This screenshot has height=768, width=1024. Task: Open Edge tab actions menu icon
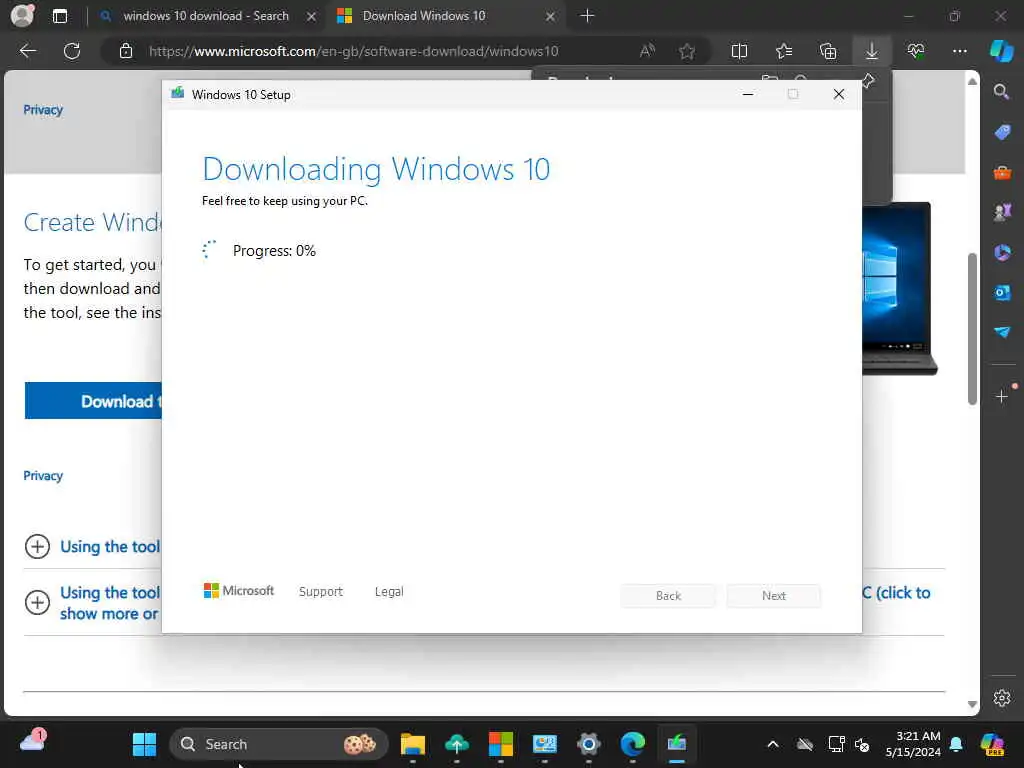(x=60, y=16)
